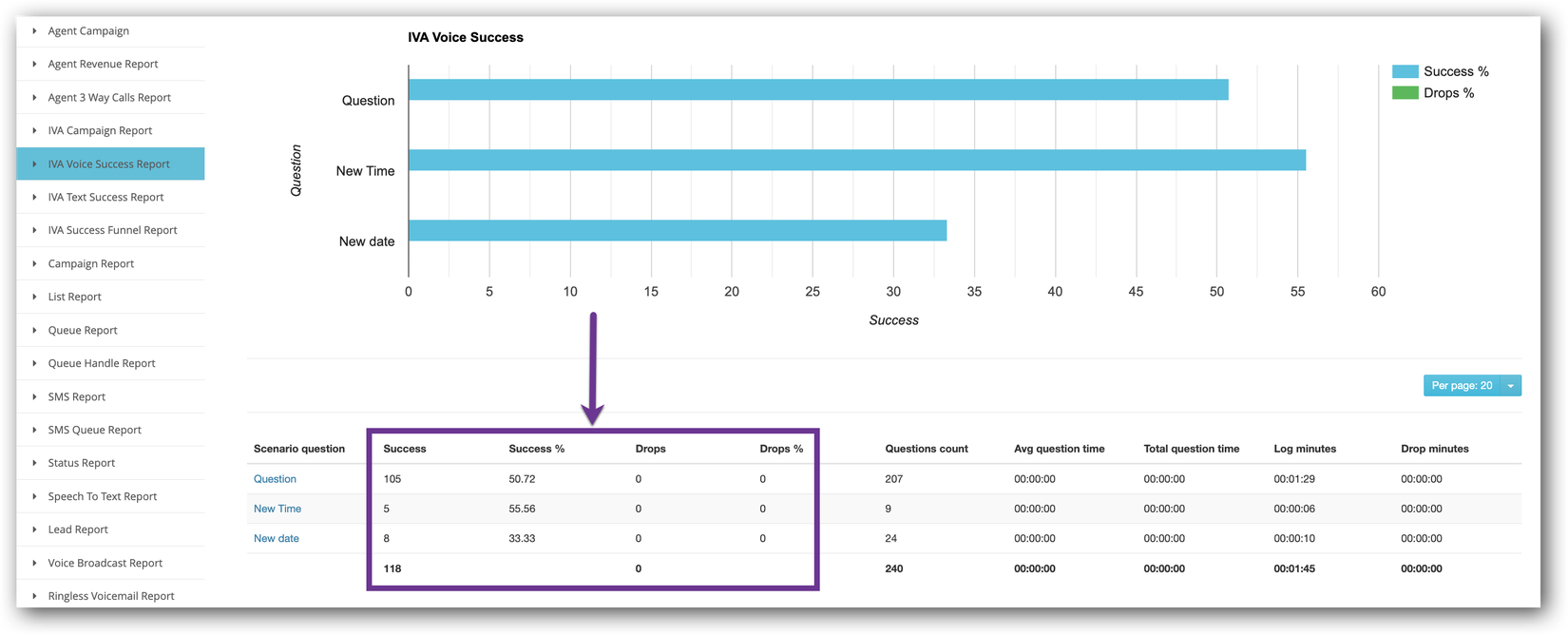
Task: Click the Questions count column header
Action: tap(927, 449)
